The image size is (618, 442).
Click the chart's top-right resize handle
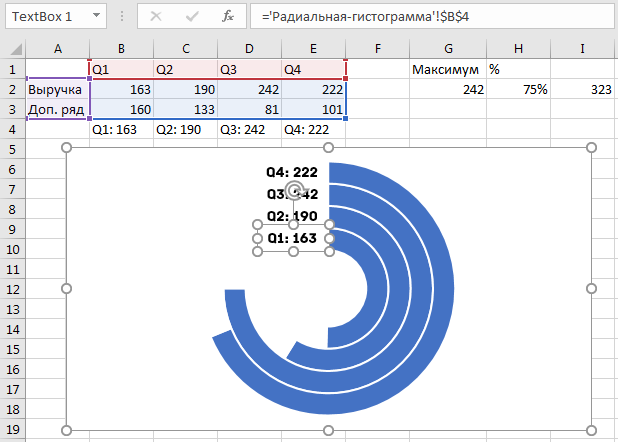pos(591,147)
